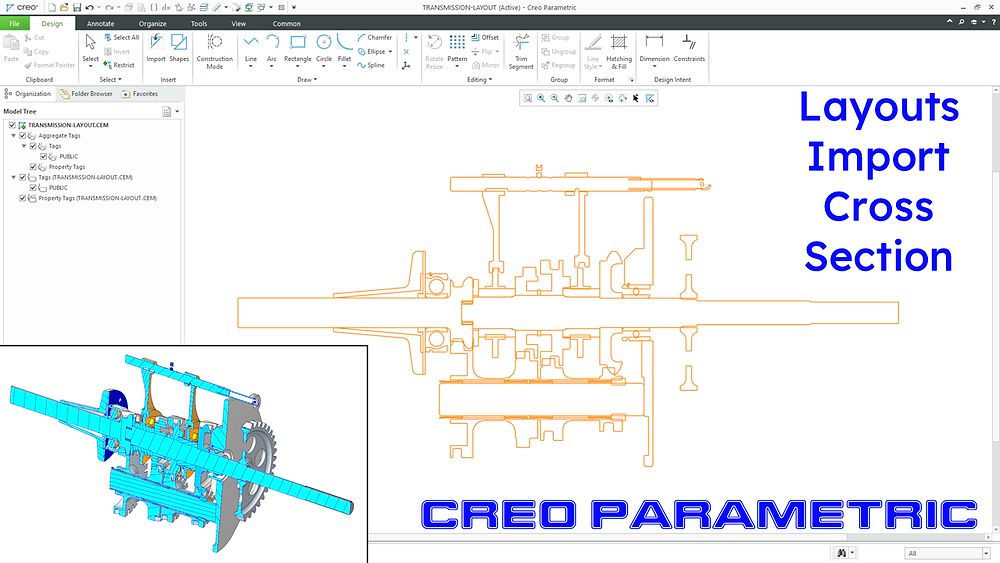Click Zoom Out icon in graphics toolbar

[x=555, y=98]
